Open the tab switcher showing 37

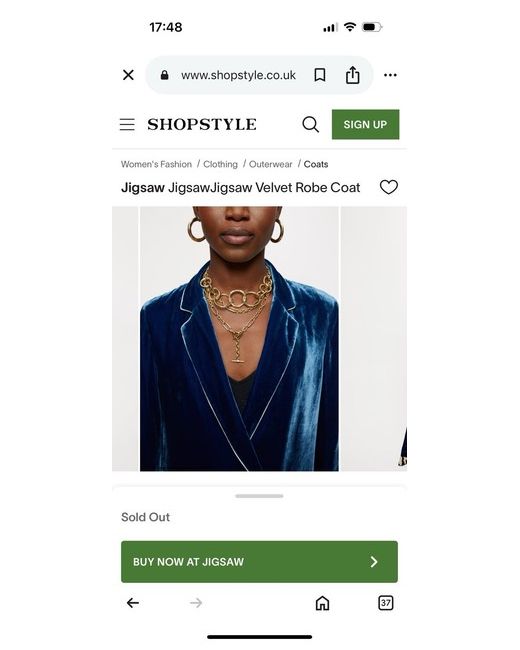click(386, 603)
